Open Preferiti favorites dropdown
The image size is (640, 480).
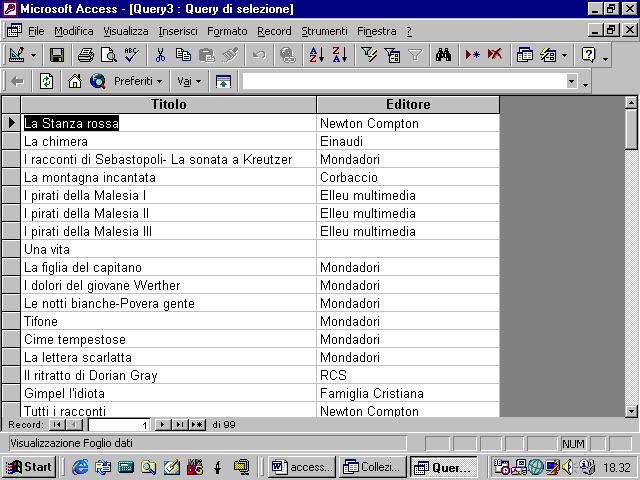(138, 81)
